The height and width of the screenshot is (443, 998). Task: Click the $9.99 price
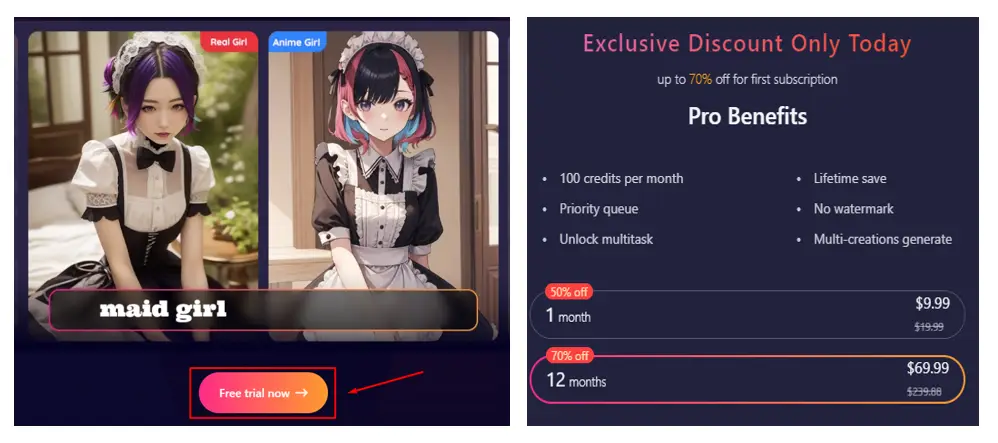[x=932, y=304]
